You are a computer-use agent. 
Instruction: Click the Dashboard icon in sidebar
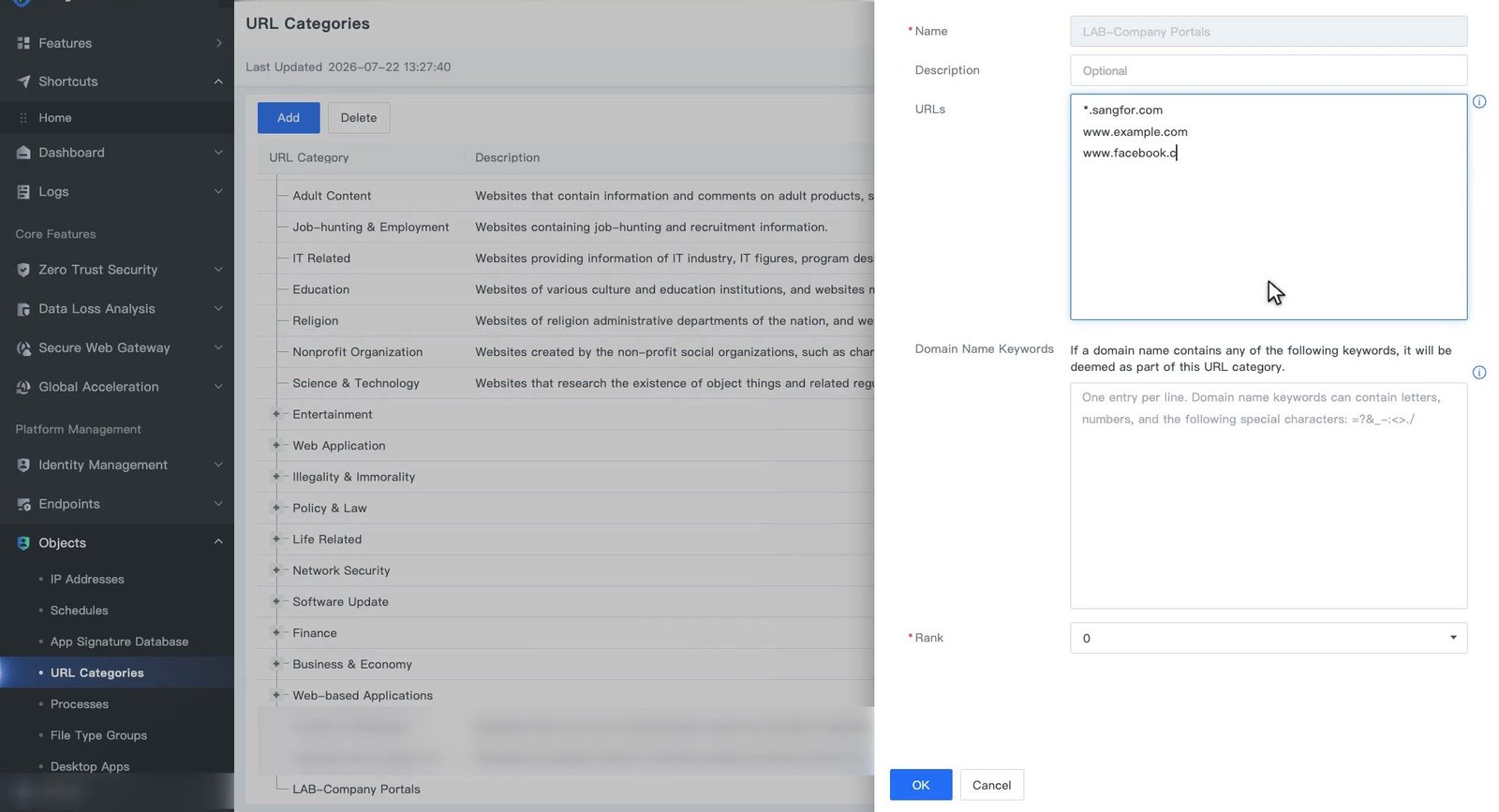(x=23, y=153)
